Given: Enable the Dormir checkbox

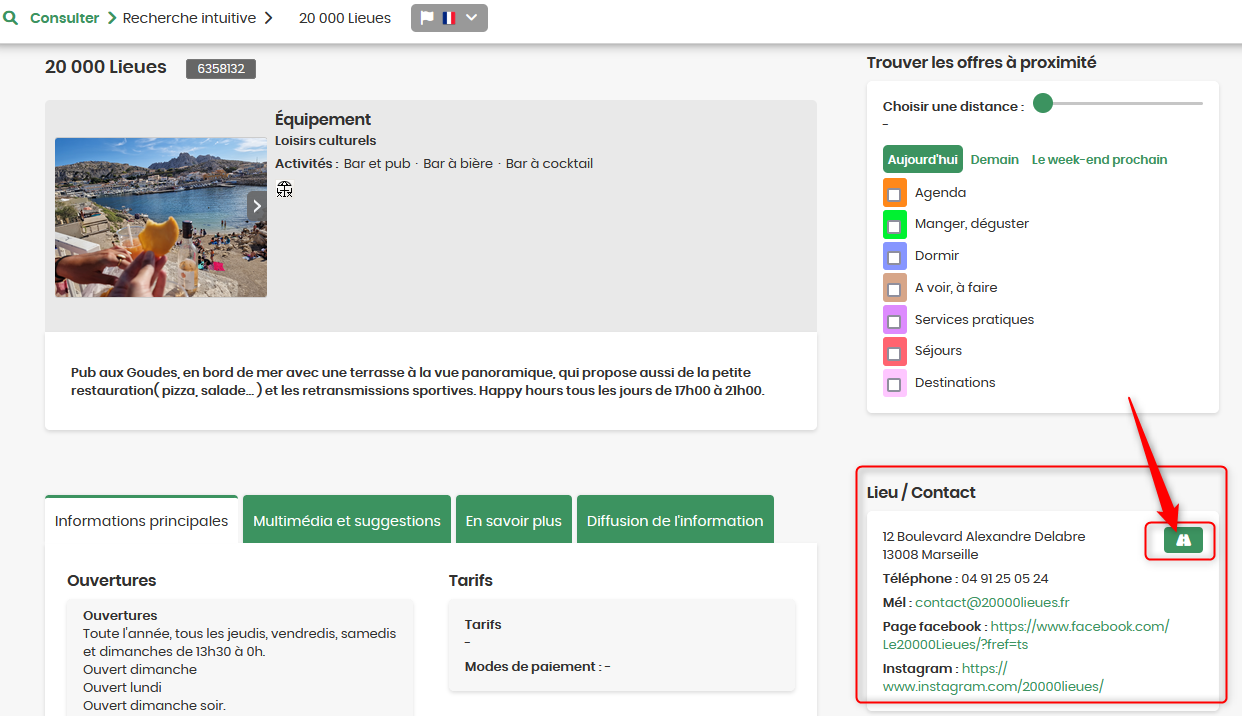Looking at the screenshot, I should [894, 257].
